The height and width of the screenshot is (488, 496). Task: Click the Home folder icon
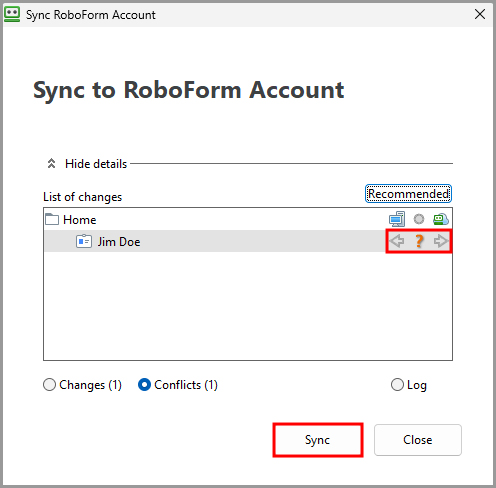(x=52, y=219)
